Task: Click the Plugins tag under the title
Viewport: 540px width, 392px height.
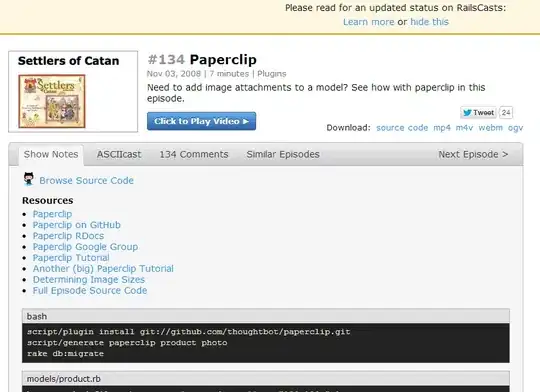Action: click(271, 74)
